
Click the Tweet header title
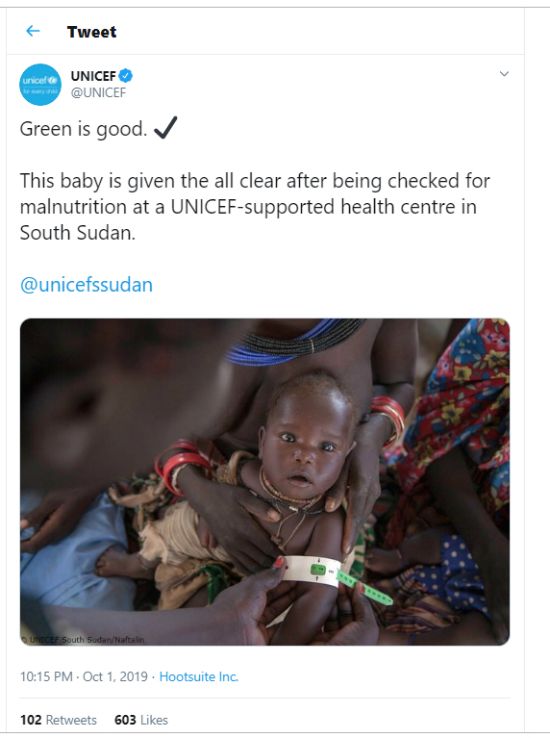point(91,32)
